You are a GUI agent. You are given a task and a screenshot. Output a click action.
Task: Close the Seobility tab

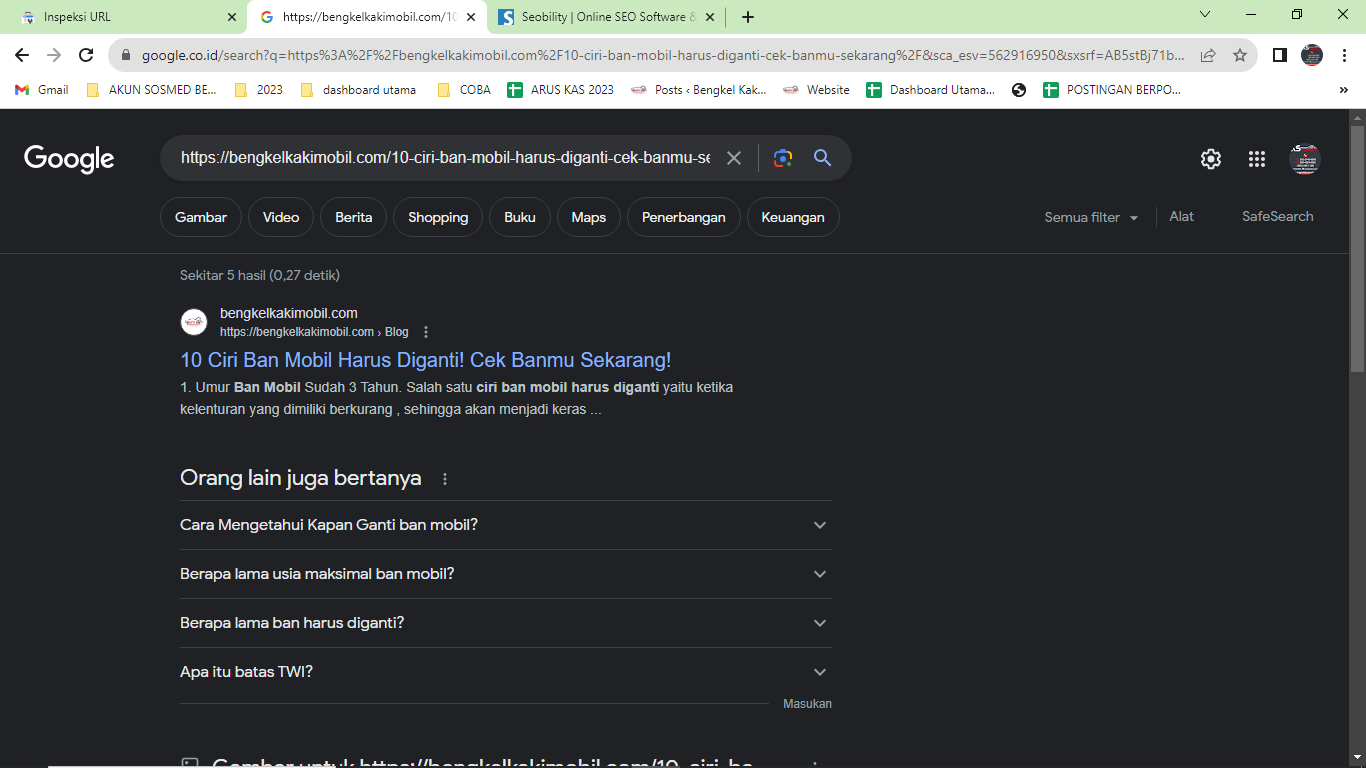(x=710, y=17)
